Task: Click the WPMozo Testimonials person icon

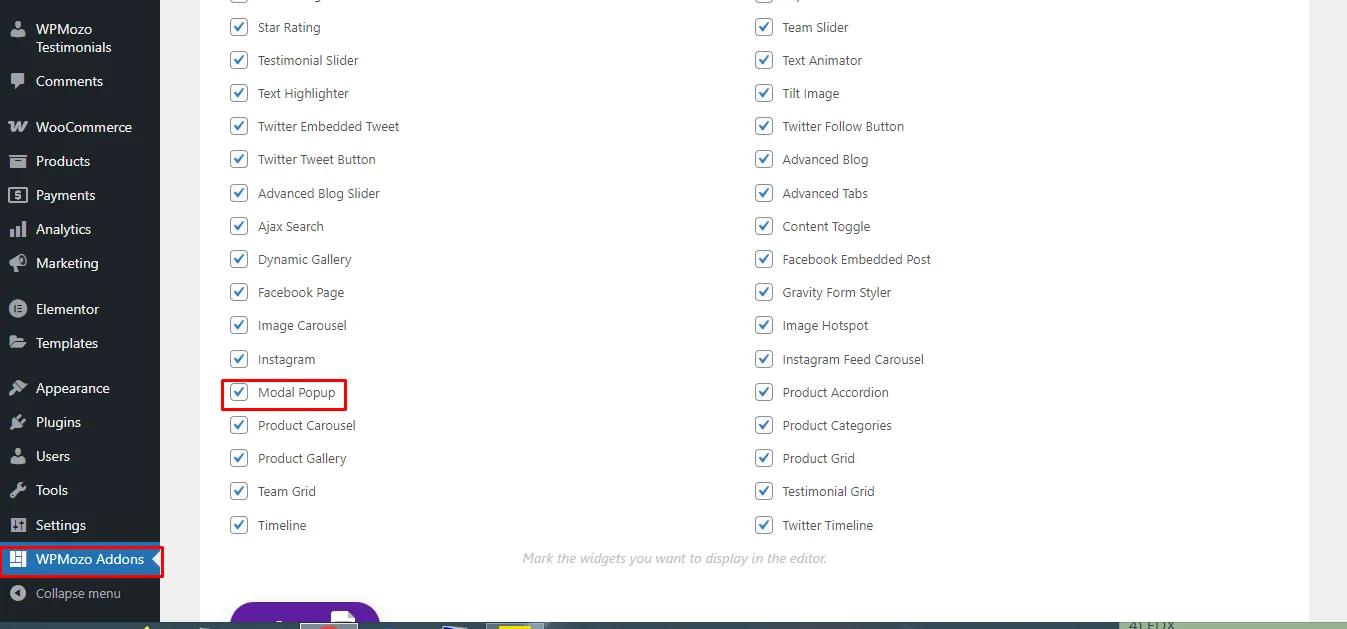Action: point(18,29)
